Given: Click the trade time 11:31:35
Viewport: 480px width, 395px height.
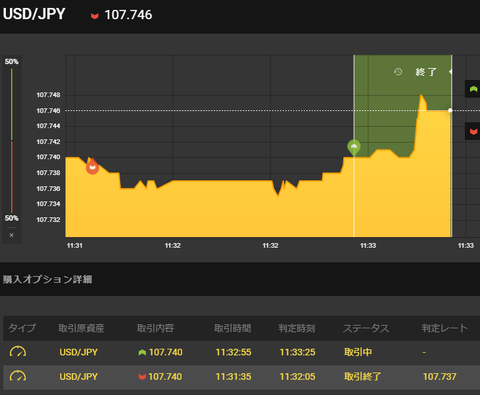Looking at the screenshot, I should tap(233, 377).
